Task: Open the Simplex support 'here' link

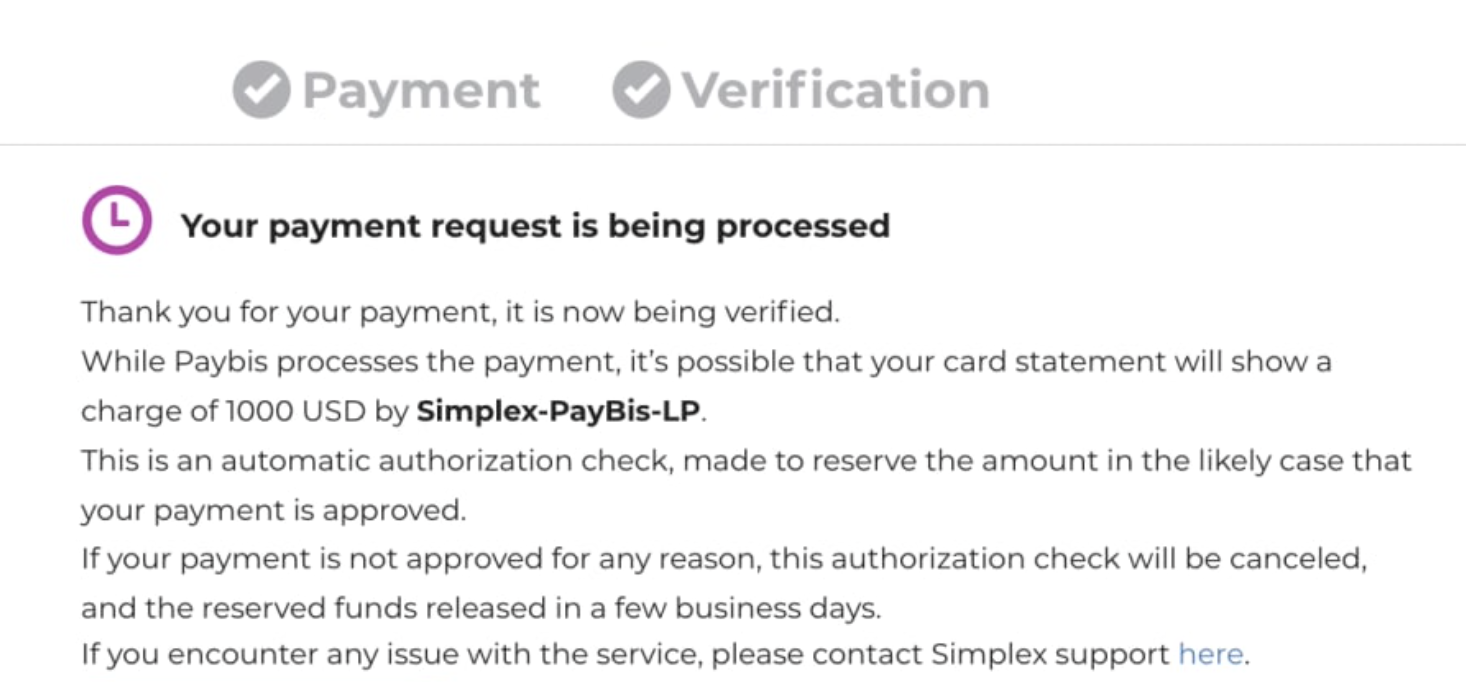Action: click(1210, 655)
